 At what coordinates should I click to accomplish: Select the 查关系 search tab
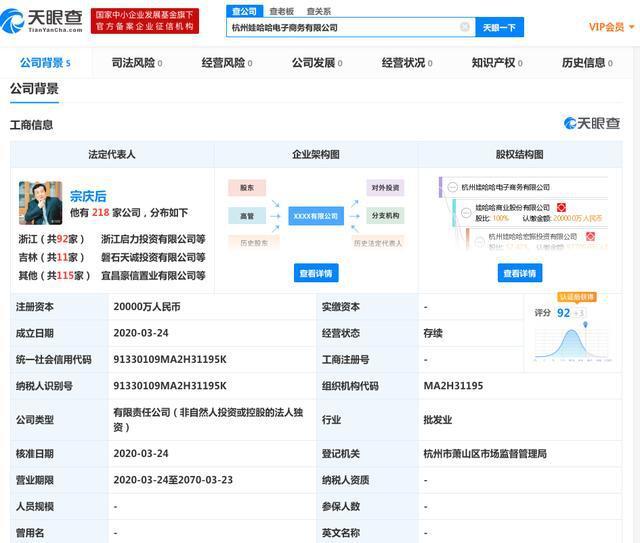tap(318, 11)
